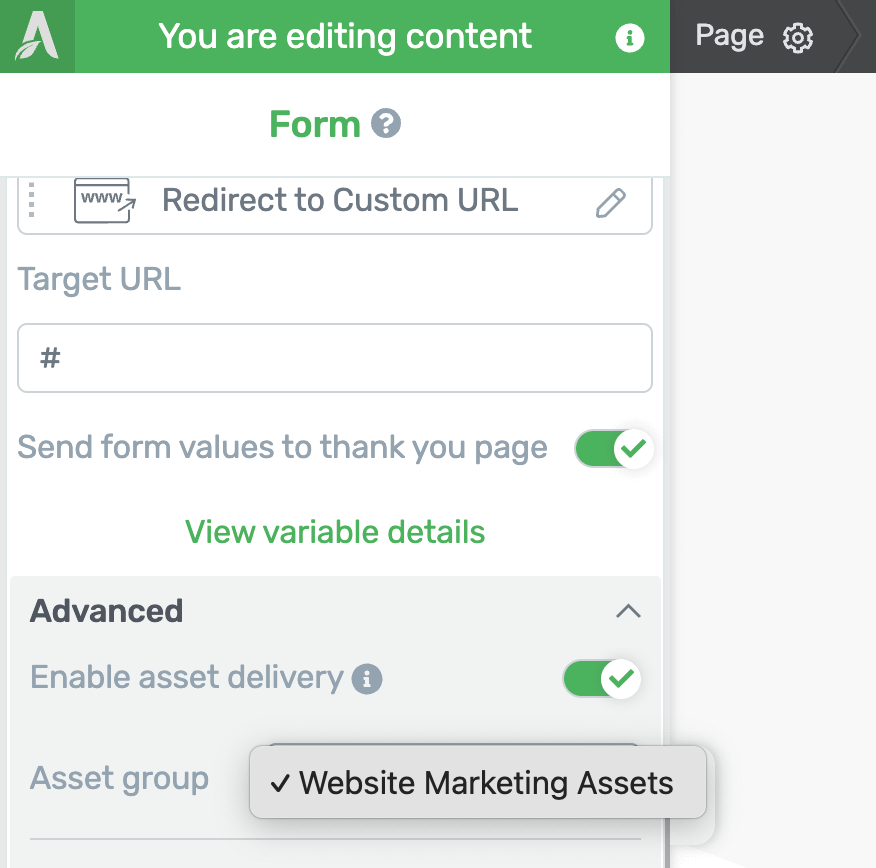This screenshot has height=868, width=876.
Task: Open Page settings via the gear icon
Action: point(798,38)
